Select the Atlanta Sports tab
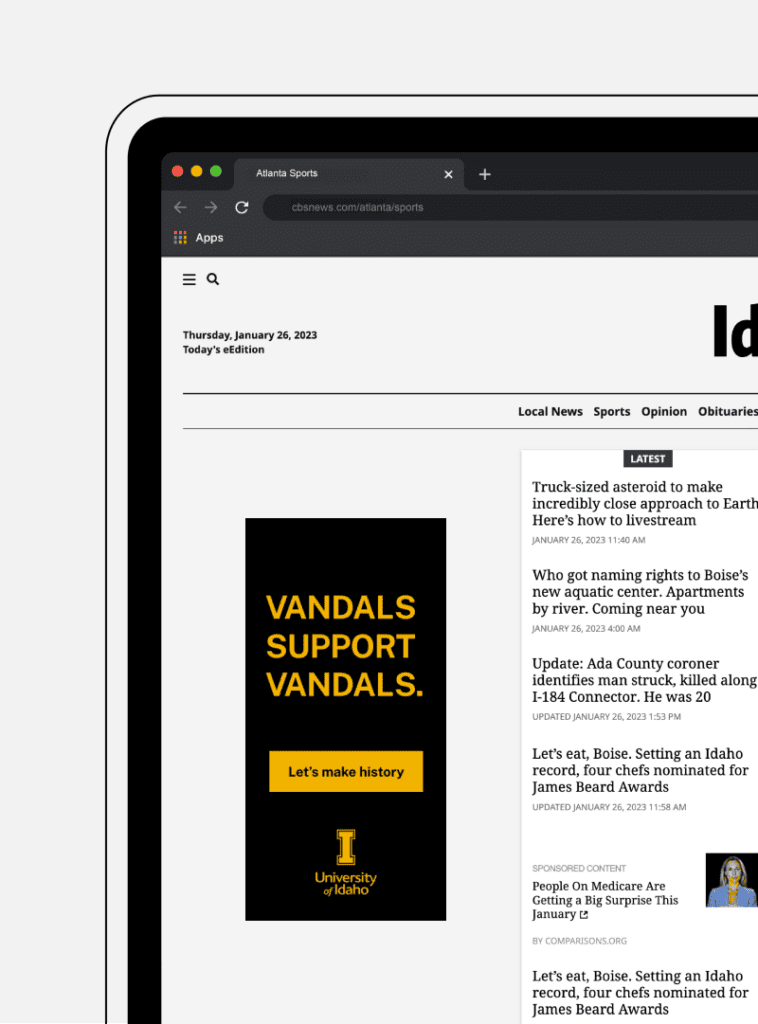 [x=349, y=174]
